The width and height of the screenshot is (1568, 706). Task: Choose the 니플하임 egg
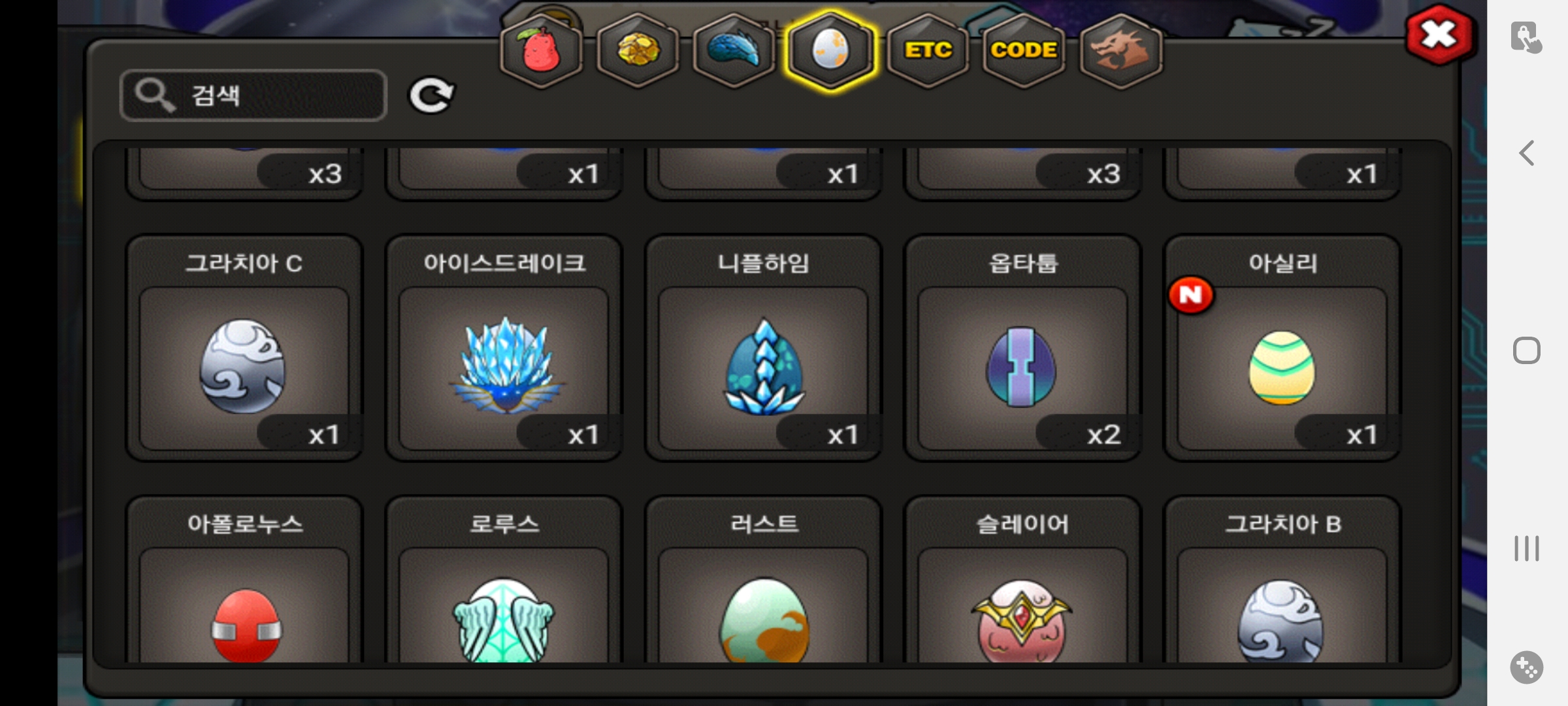(763, 348)
